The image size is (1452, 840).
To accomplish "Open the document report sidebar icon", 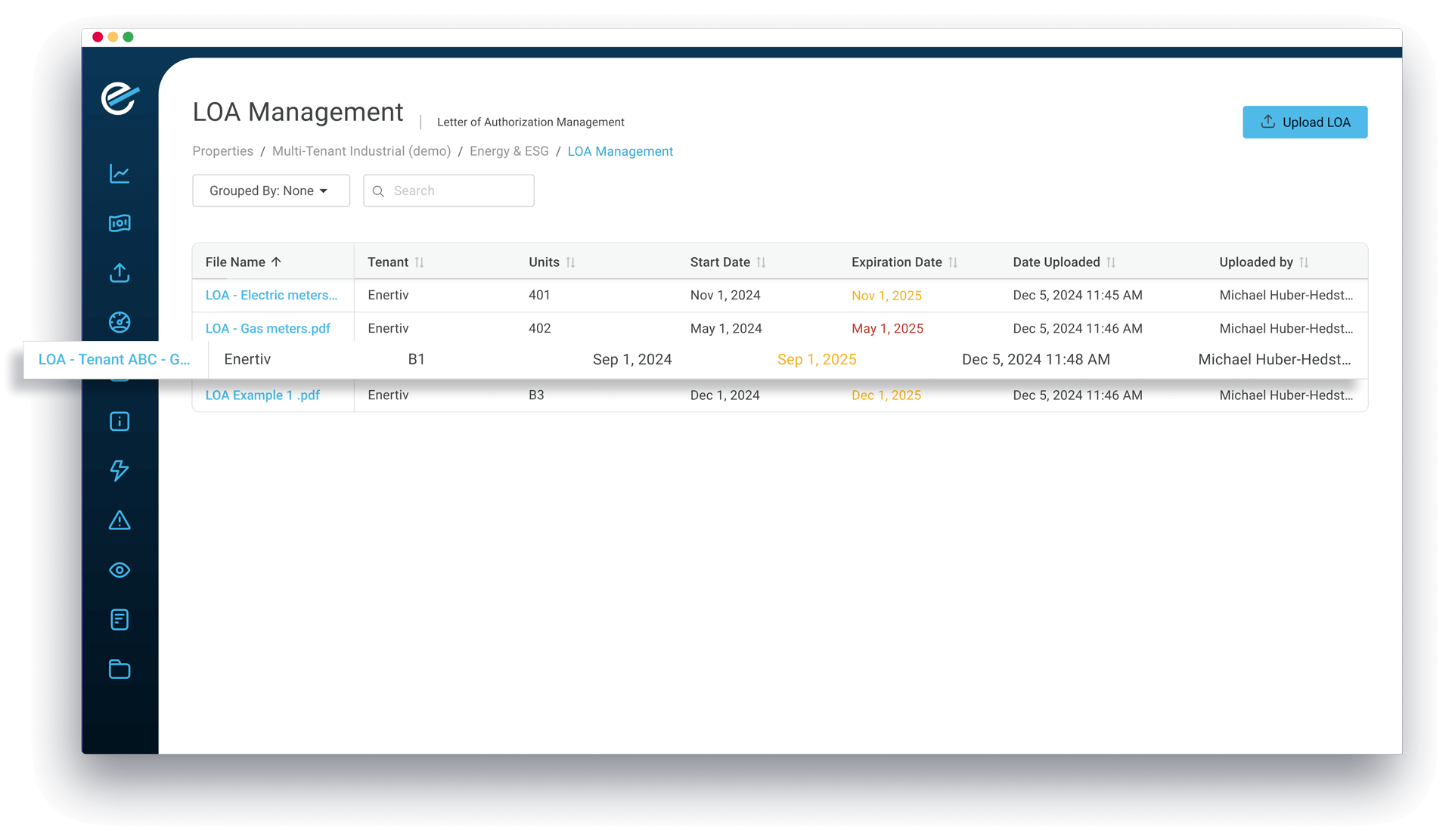I will click(119, 619).
